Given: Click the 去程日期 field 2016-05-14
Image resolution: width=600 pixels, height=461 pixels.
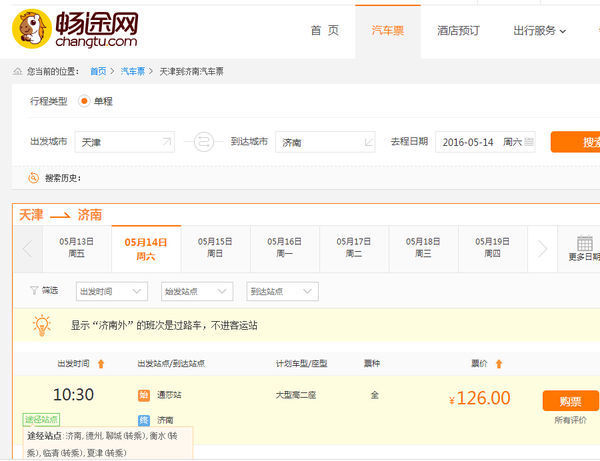Looking at the screenshot, I should coord(485,142).
